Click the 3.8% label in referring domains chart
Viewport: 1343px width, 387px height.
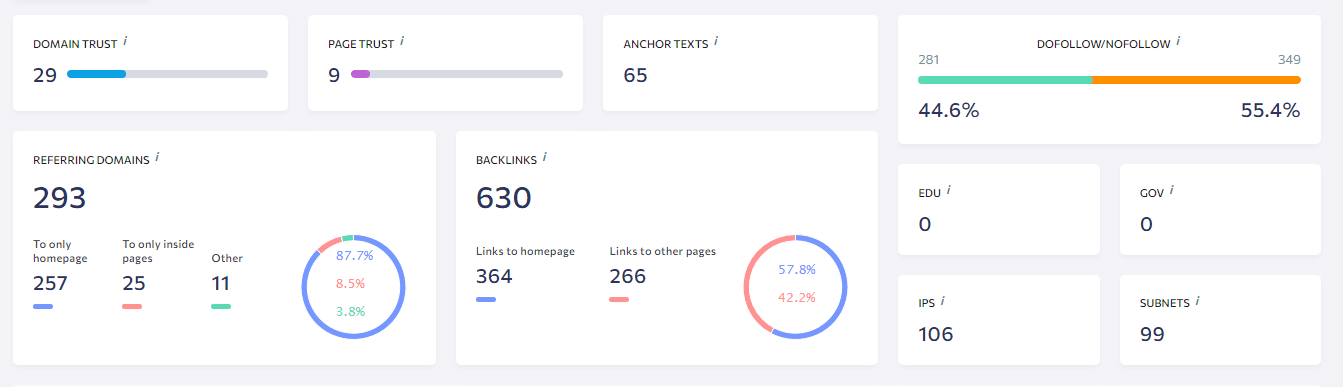[350, 311]
